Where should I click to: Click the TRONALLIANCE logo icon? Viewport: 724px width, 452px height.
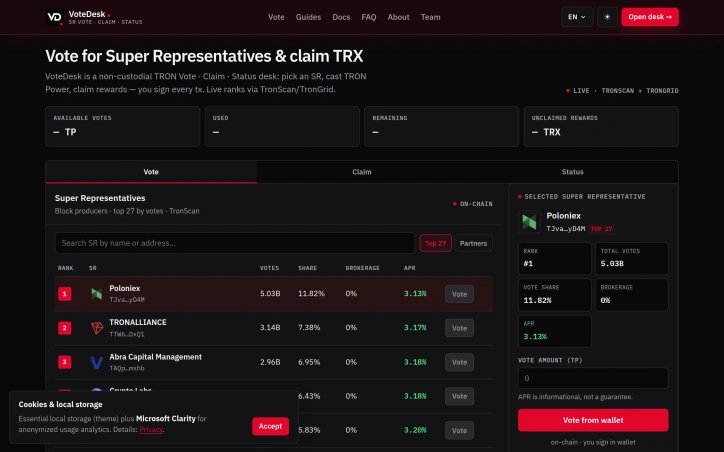pyautogui.click(x=97, y=328)
